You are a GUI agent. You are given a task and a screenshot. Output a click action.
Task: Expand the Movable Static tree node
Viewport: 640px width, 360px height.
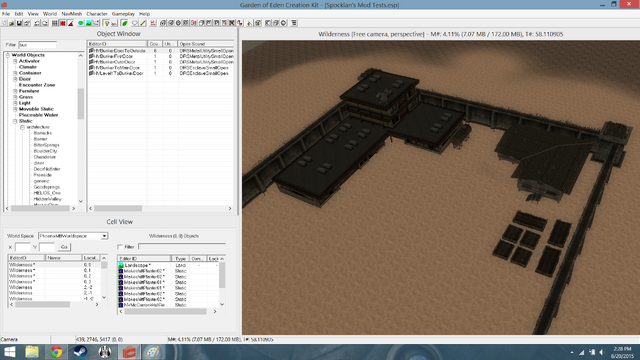click(15, 109)
